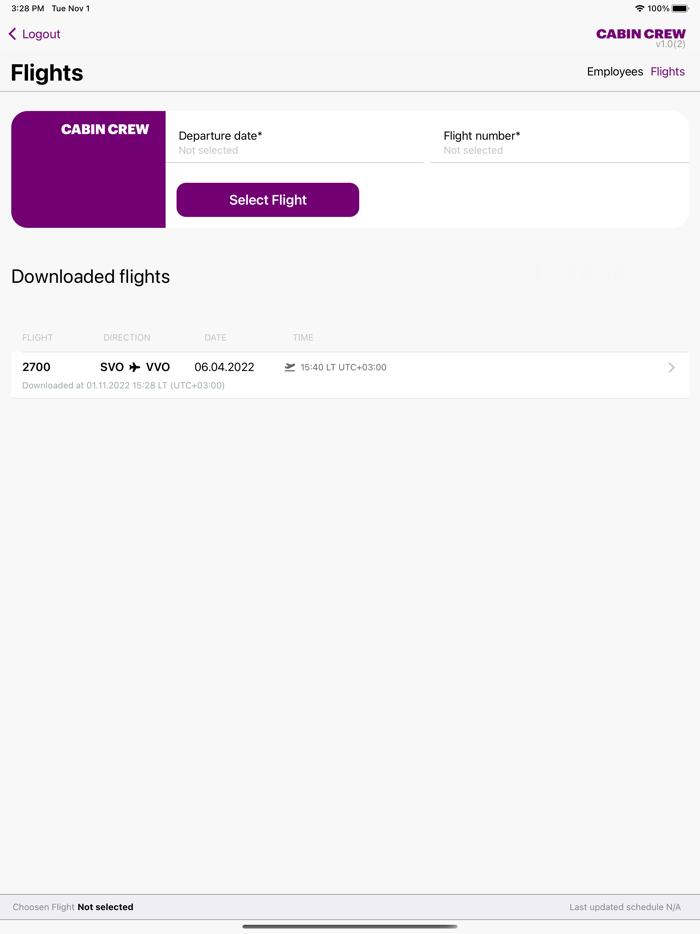Click the home indicator bar at the bottom
This screenshot has width=700, height=934.
pos(350,925)
